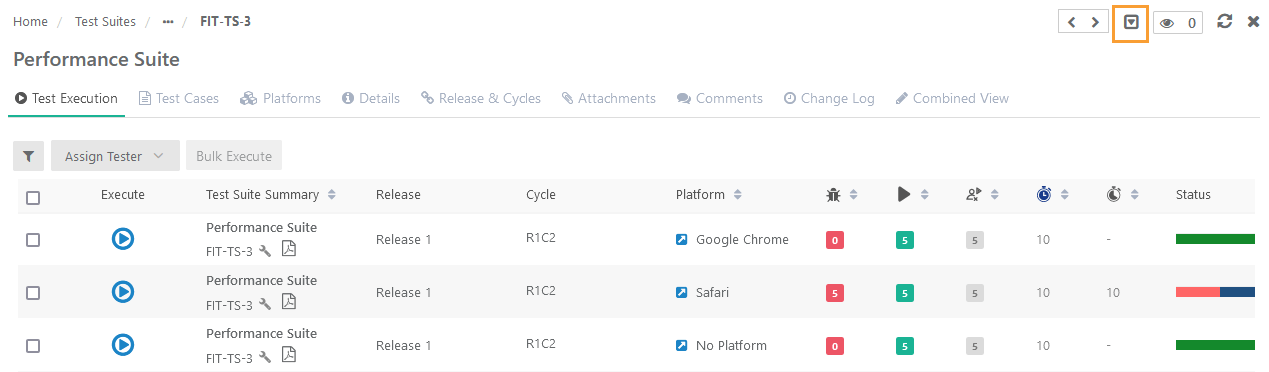This screenshot has height=372, width=1269.
Task: Go to Test Suites breadcrumb
Action: pyautogui.click(x=105, y=21)
